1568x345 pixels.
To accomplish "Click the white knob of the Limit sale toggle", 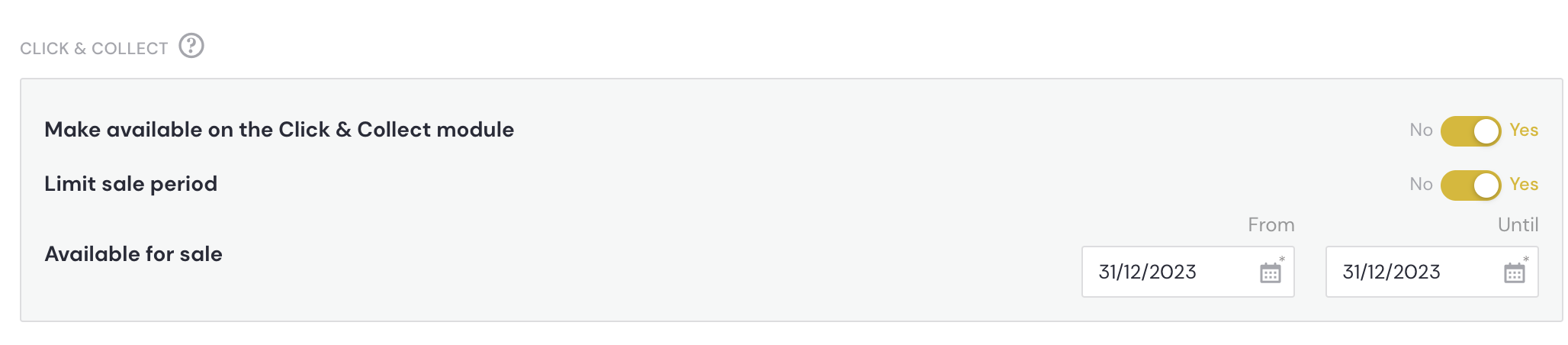I will coord(1486,185).
